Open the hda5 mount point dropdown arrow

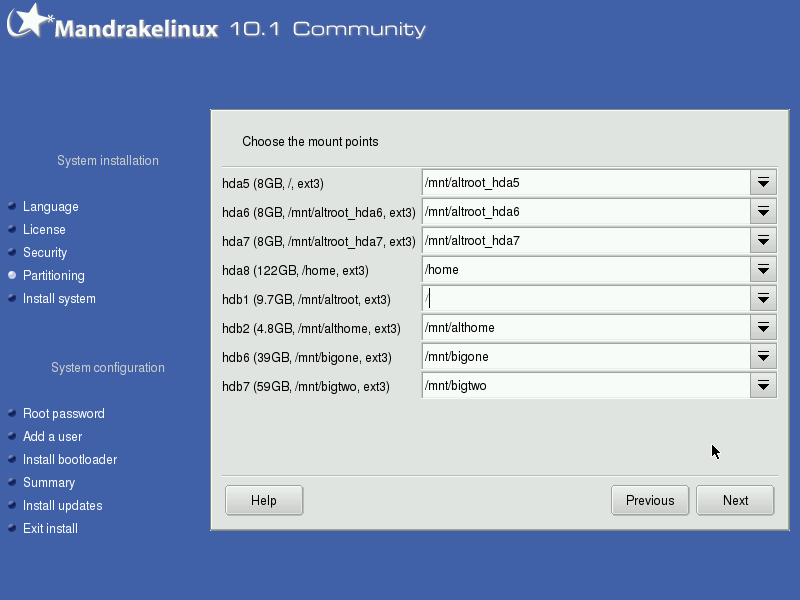(x=763, y=183)
